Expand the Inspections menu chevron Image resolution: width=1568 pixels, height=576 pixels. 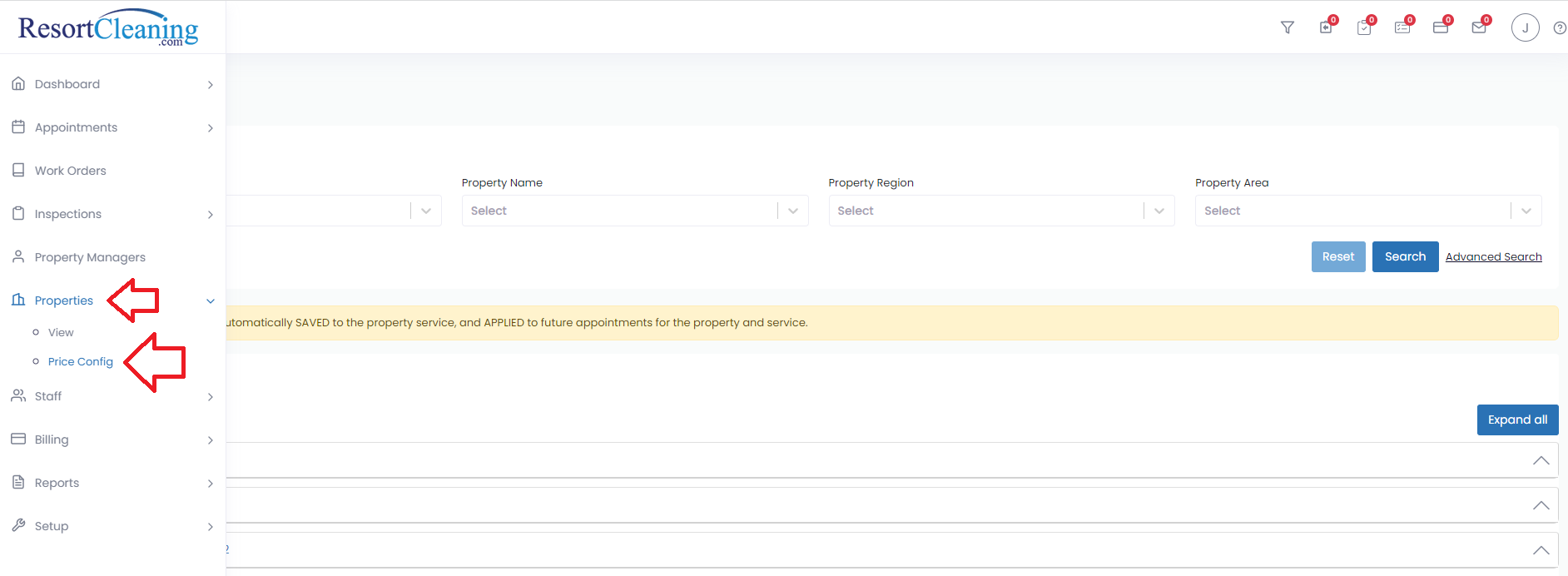[211, 215]
